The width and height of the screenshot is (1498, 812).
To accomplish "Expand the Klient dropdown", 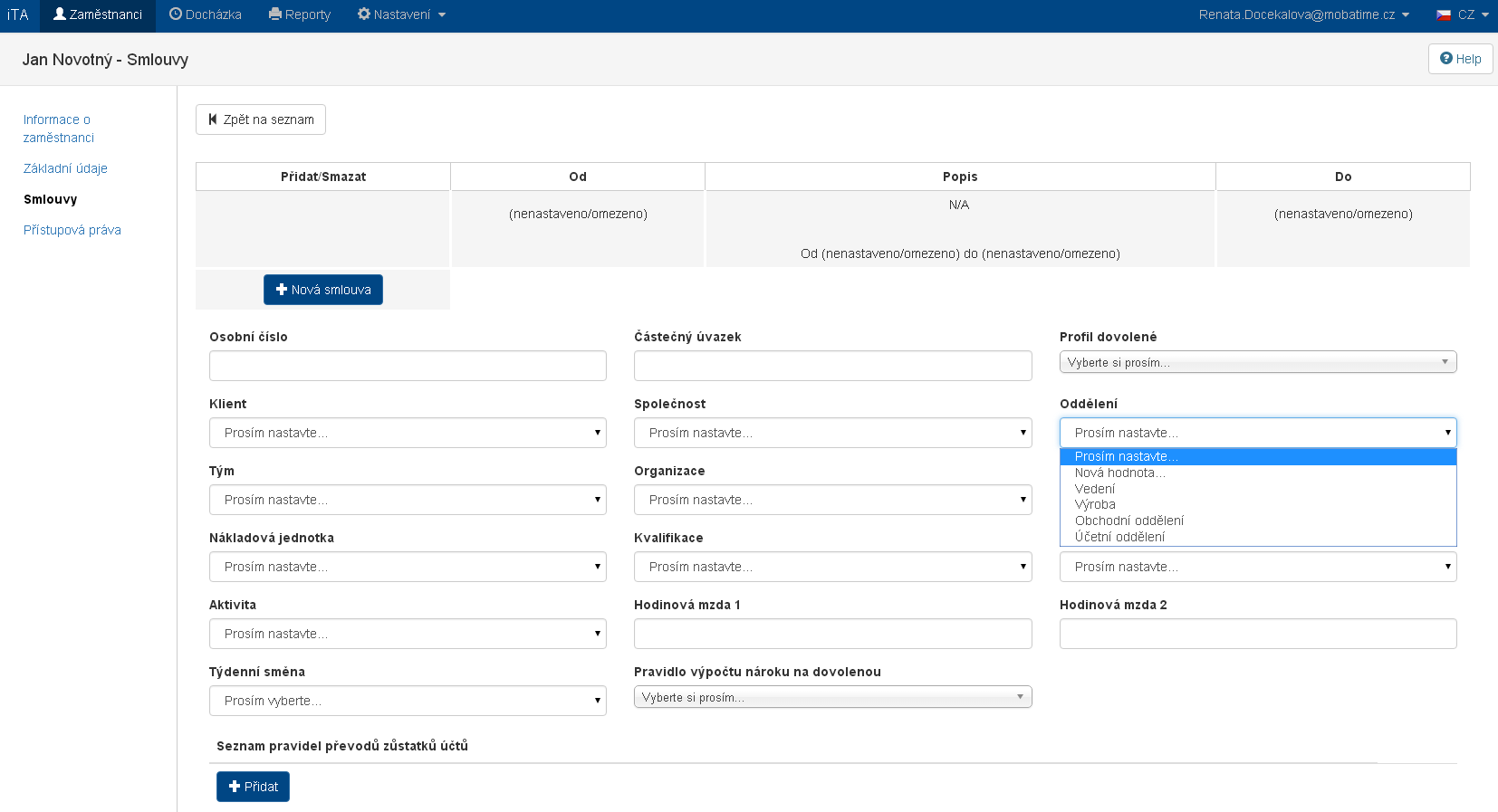I will (408, 433).
